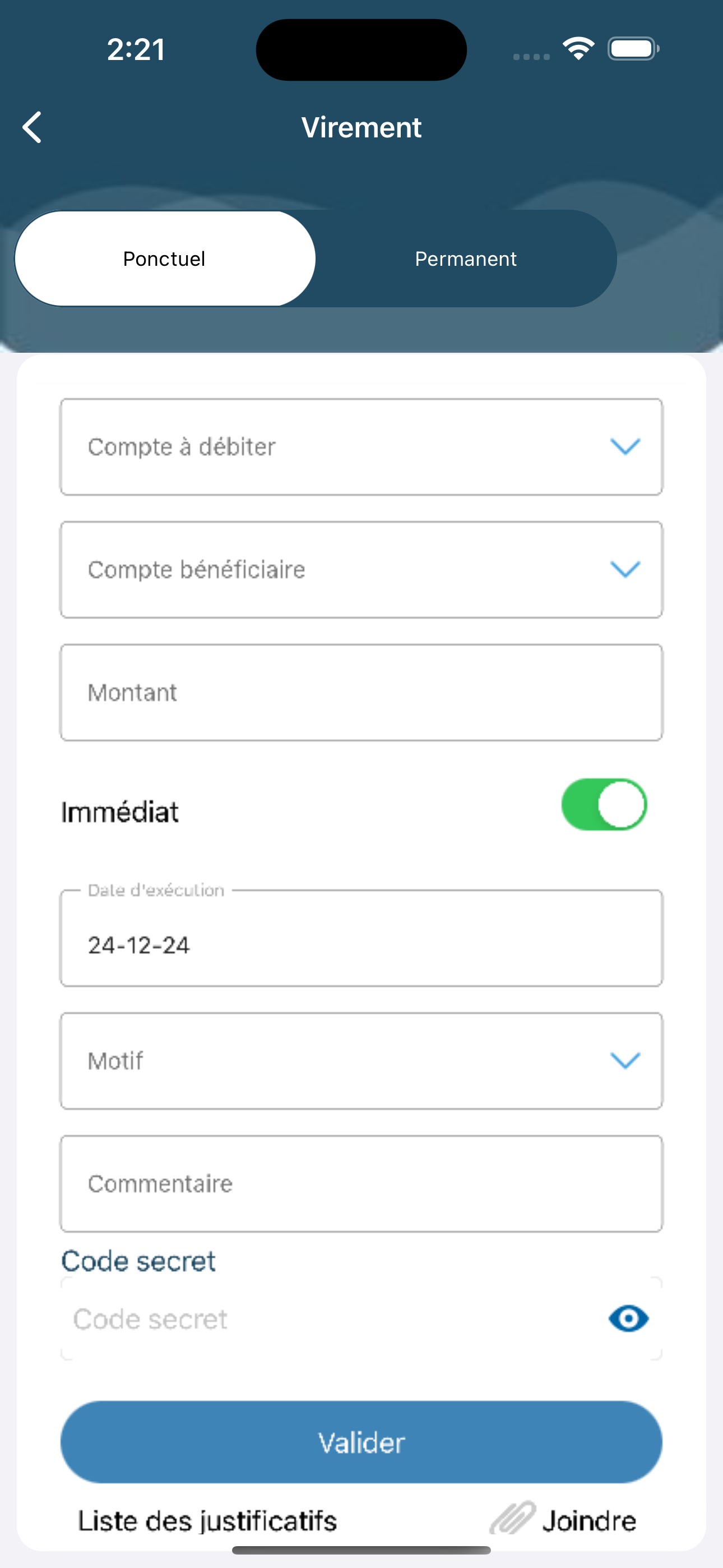Submit the transfer with Valider
This screenshot has width=723, height=1568.
pyautogui.click(x=361, y=1442)
